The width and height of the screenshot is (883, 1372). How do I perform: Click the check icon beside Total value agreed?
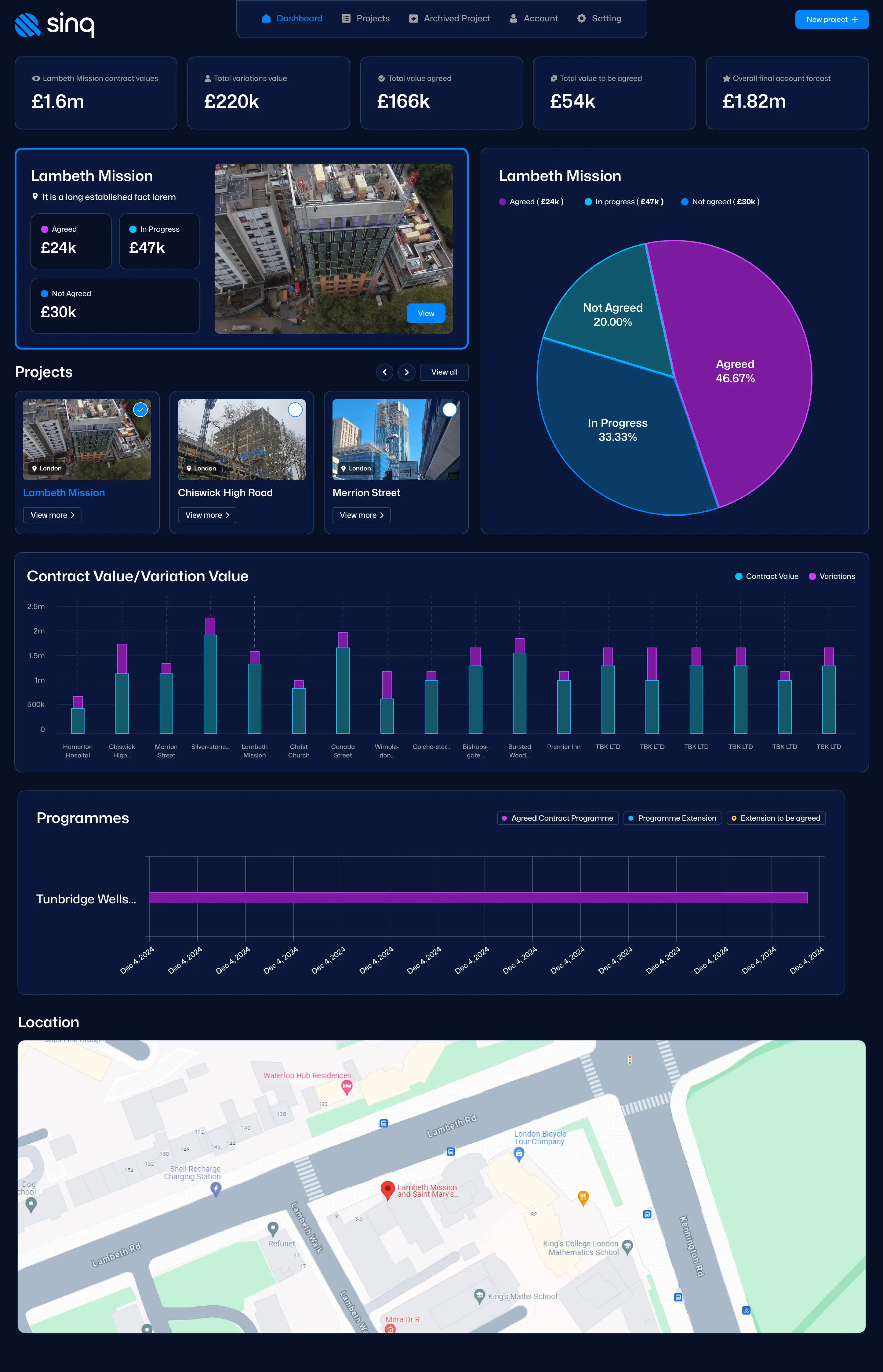tap(381, 78)
